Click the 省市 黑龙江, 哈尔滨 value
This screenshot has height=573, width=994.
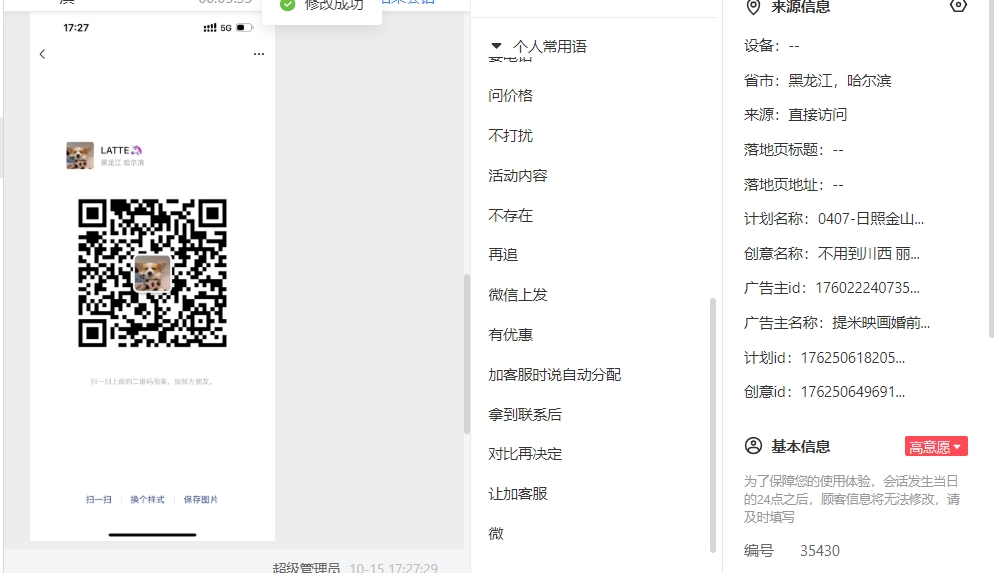[x=839, y=81]
